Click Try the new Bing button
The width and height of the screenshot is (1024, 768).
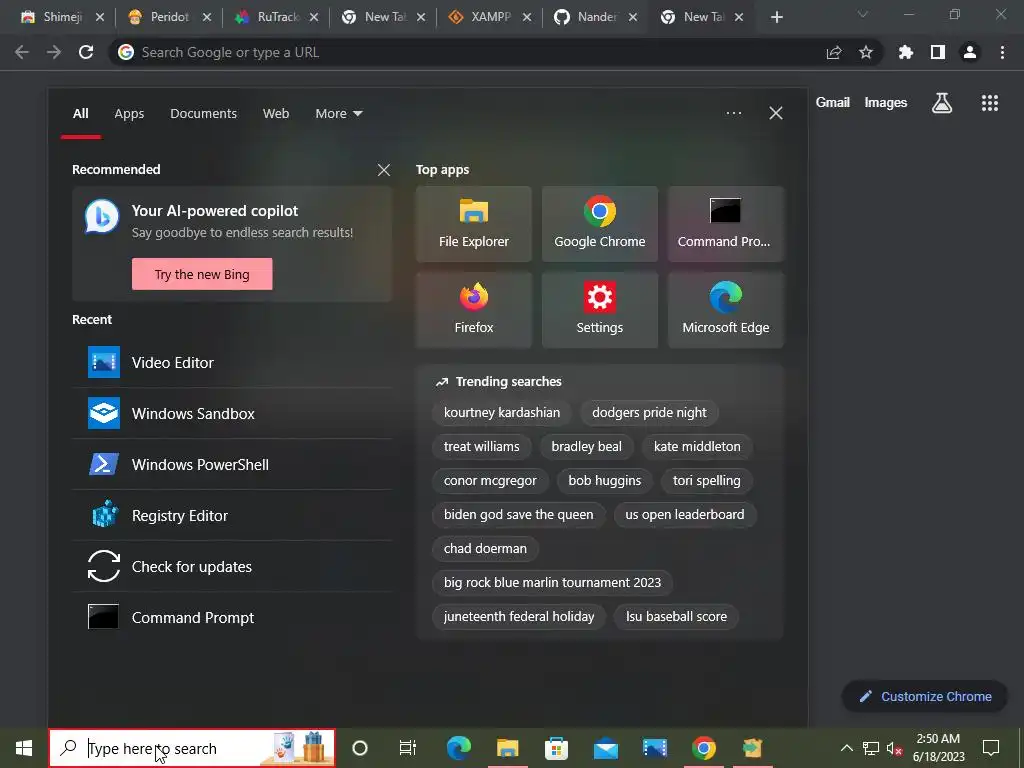pos(202,274)
